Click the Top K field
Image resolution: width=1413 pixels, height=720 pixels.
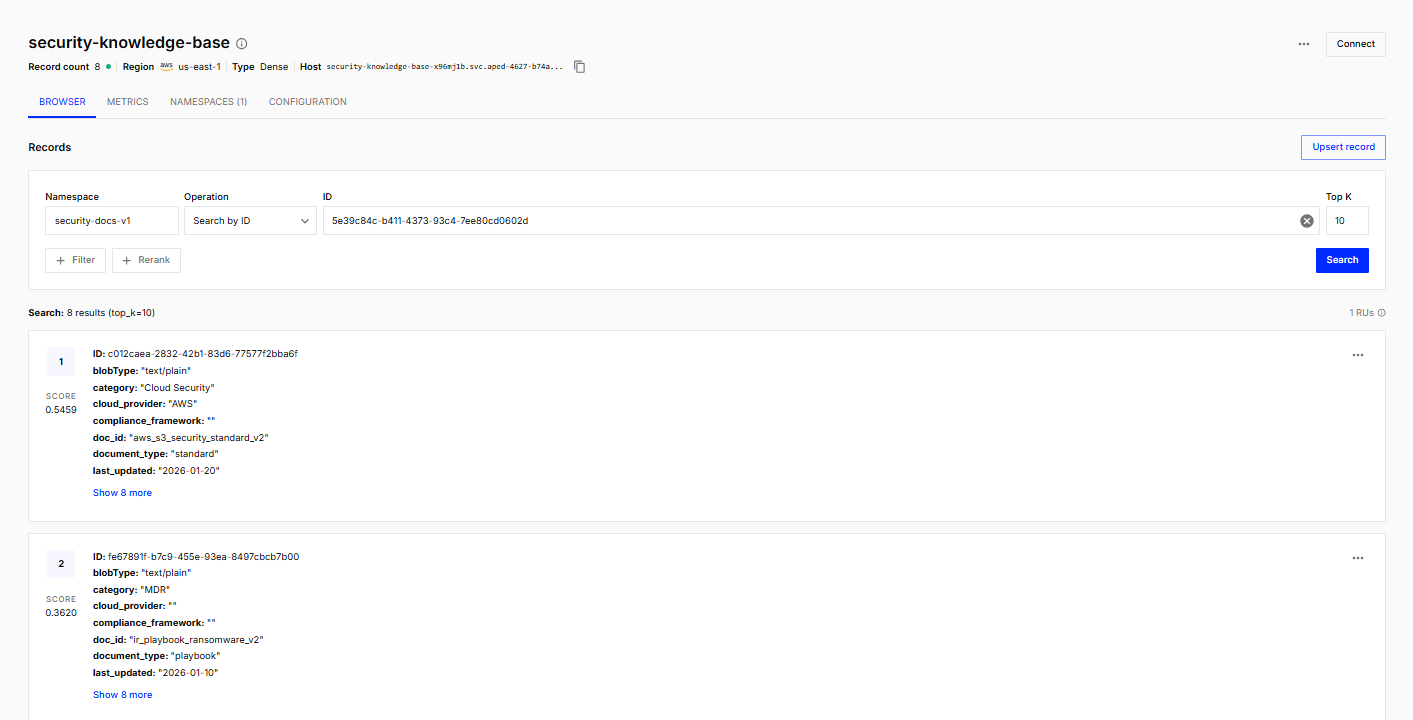click(1347, 221)
